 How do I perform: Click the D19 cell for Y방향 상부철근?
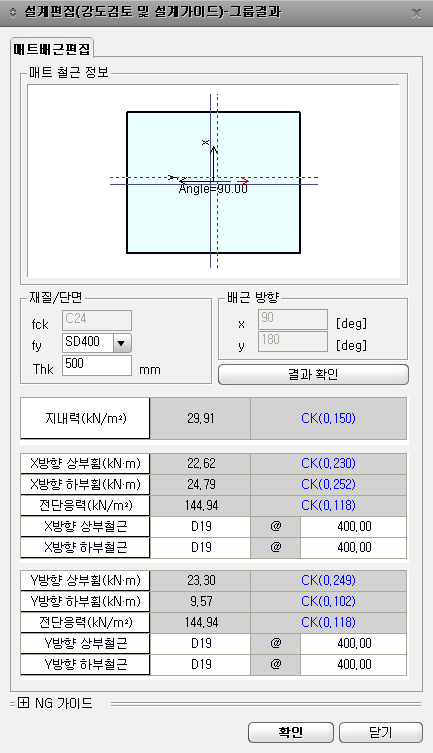click(x=200, y=644)
